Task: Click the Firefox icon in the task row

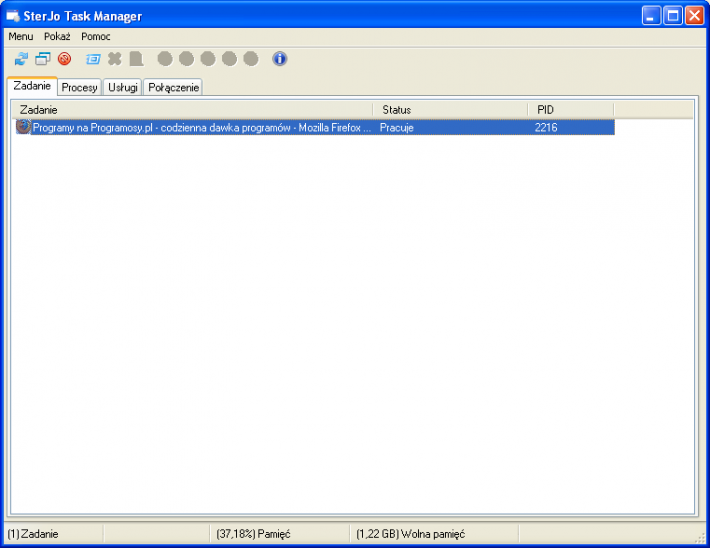Action: (x=23, y=127)
